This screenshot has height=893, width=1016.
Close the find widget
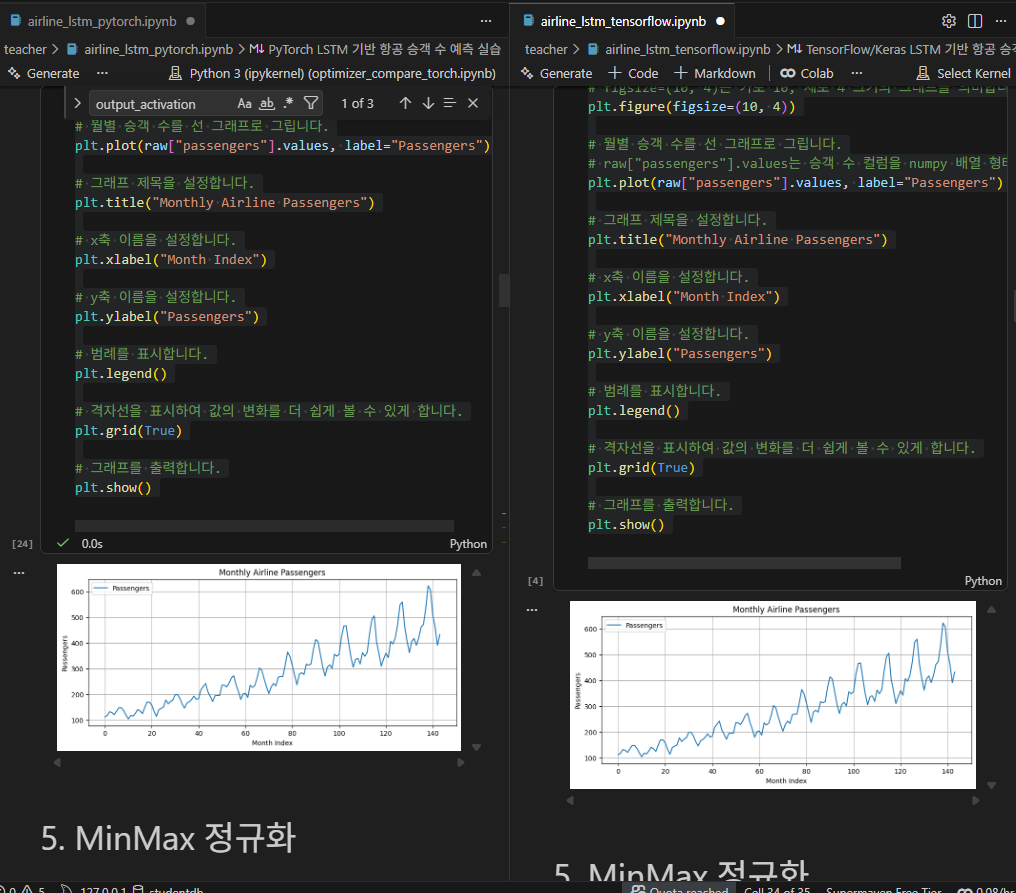tap(473, 103)
